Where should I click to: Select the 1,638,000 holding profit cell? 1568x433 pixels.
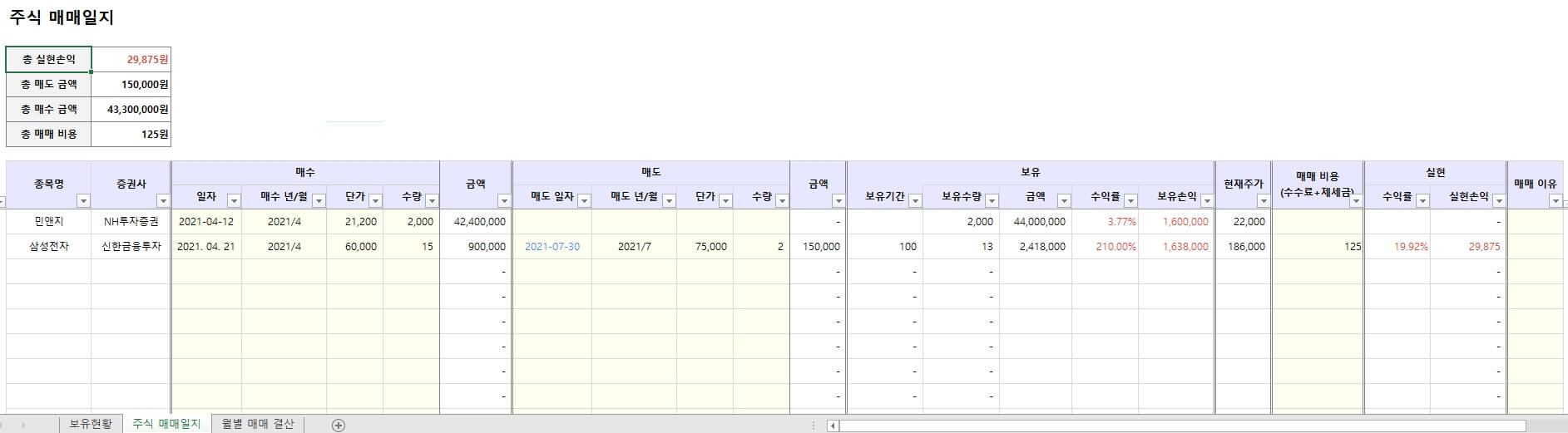tap(1176, 247)
